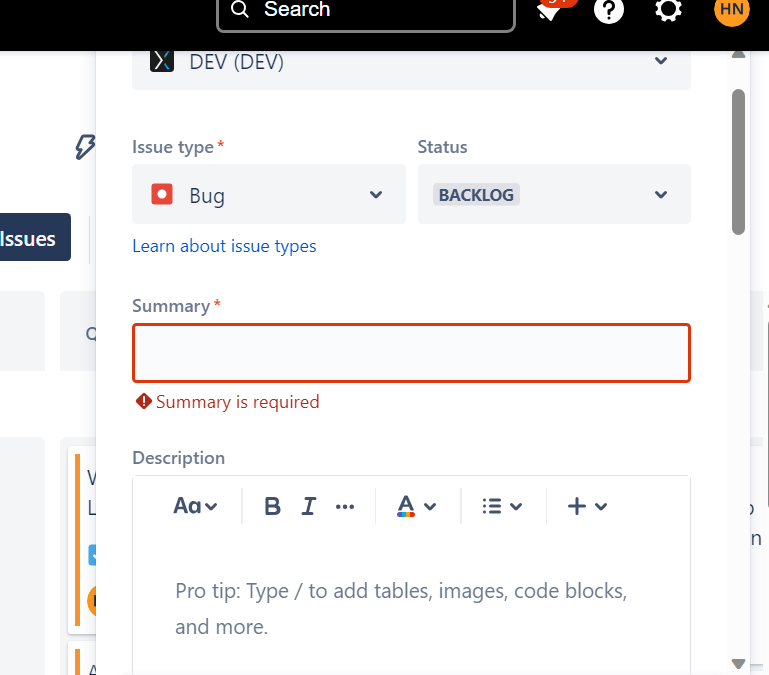The image size is (769, 675).
Task: Open the Help question mark icon
Action: 609,10
